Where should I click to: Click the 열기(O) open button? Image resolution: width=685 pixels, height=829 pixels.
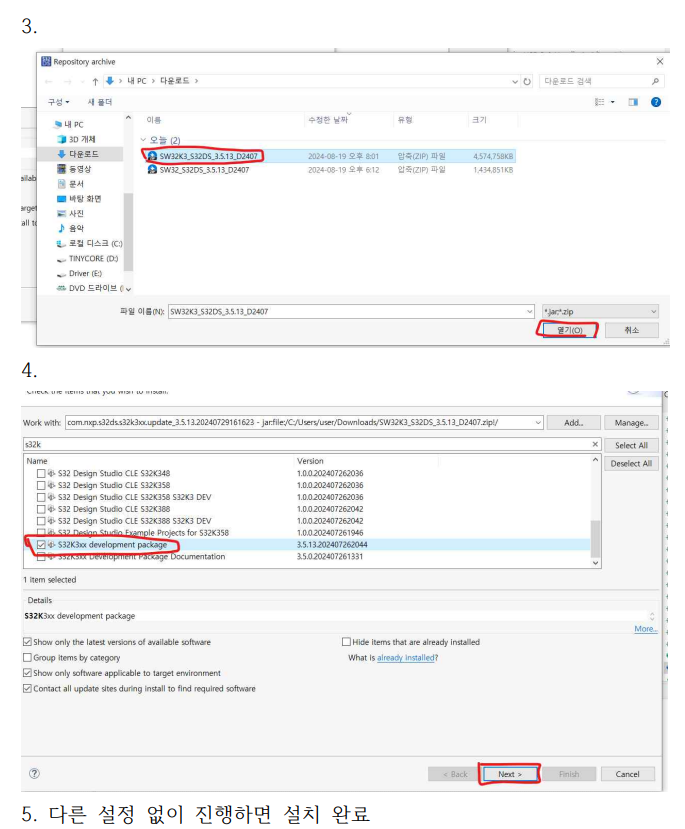[x=569, y=330]
